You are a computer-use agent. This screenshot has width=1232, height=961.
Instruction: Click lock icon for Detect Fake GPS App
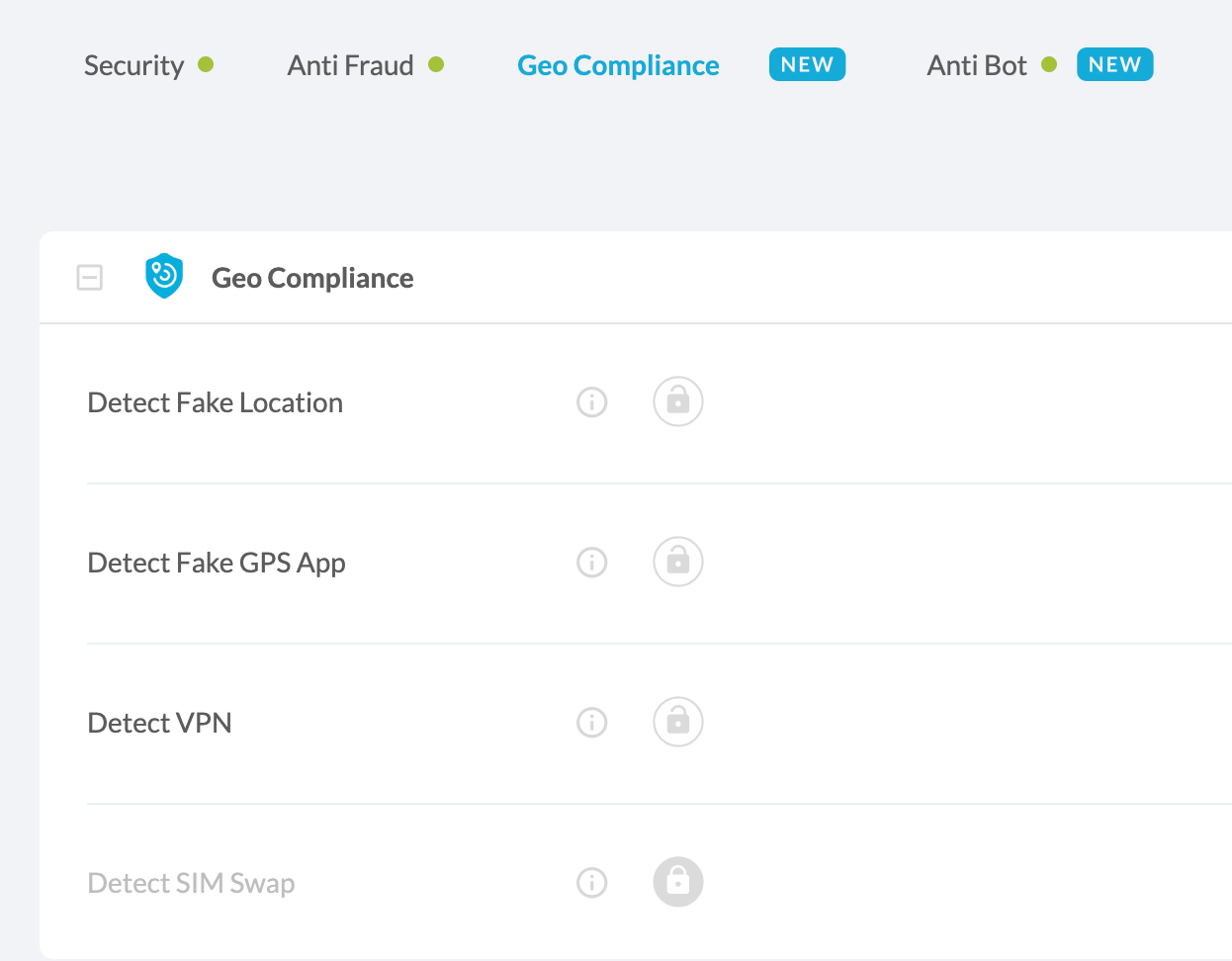tap(678, 562)
